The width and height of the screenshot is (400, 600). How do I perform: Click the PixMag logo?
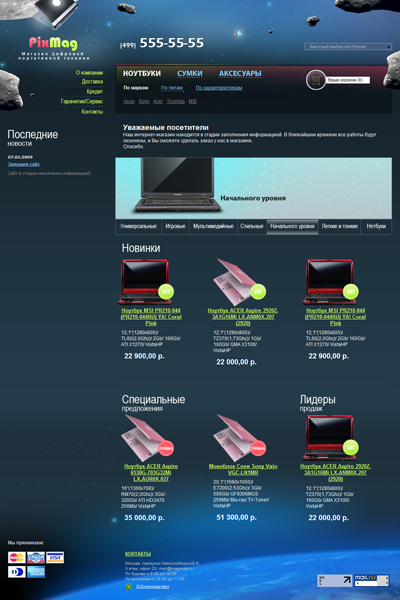[x=53, y=43]
